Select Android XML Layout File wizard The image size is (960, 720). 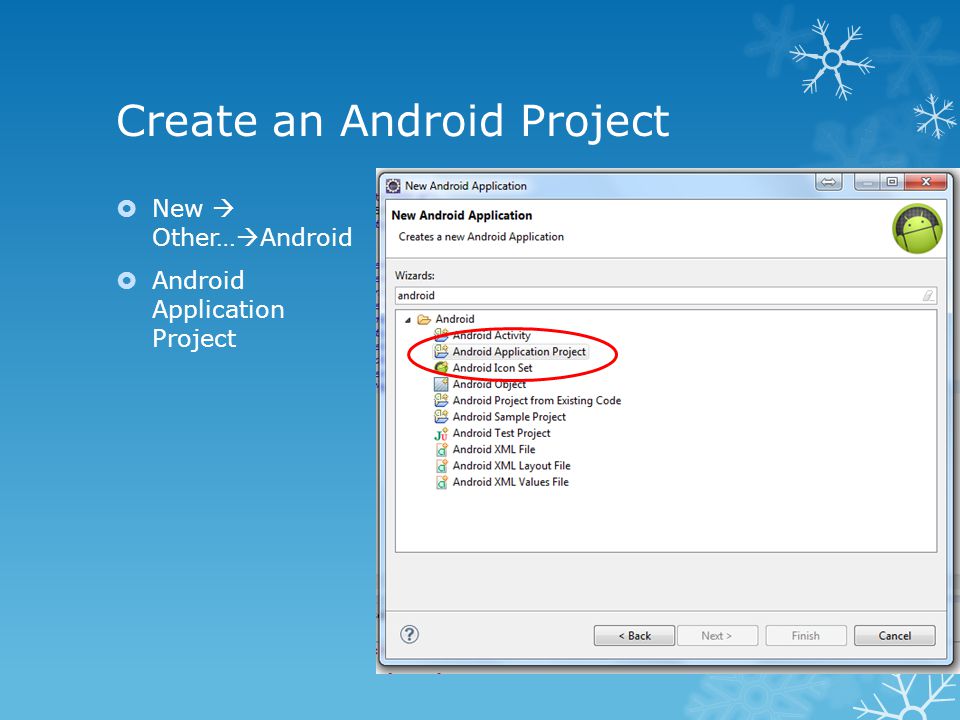(511, 466)
